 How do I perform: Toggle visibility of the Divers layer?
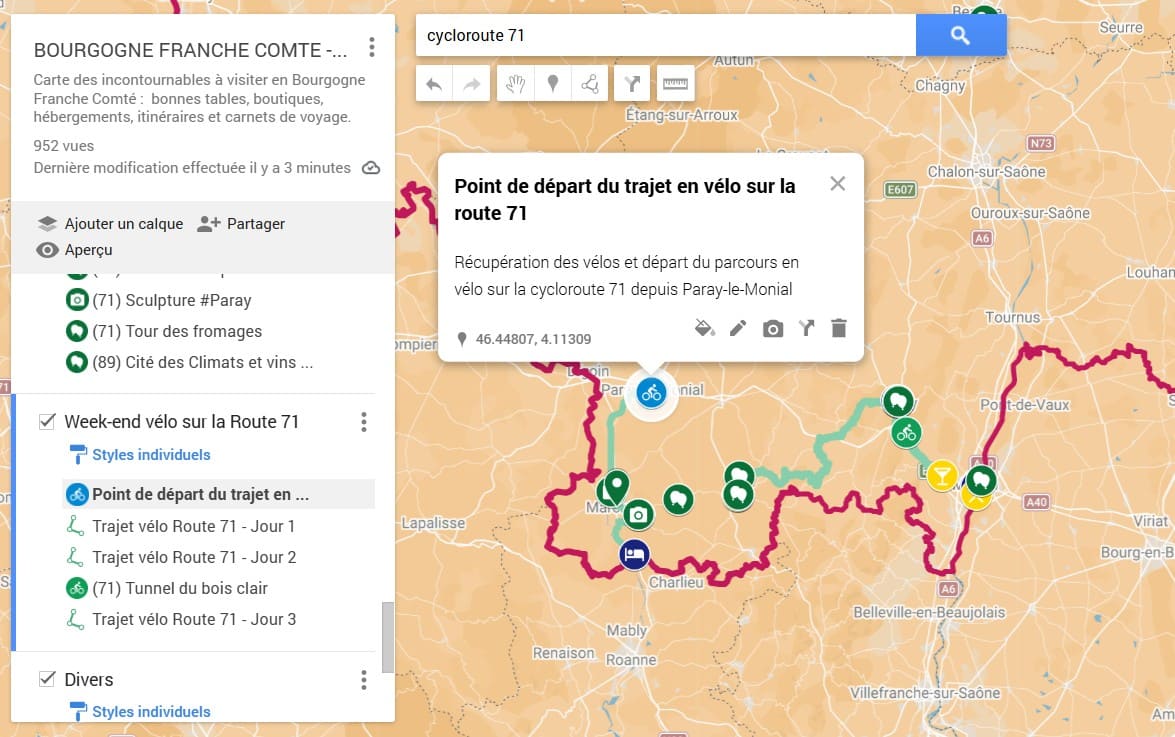(x=46, y=679)
